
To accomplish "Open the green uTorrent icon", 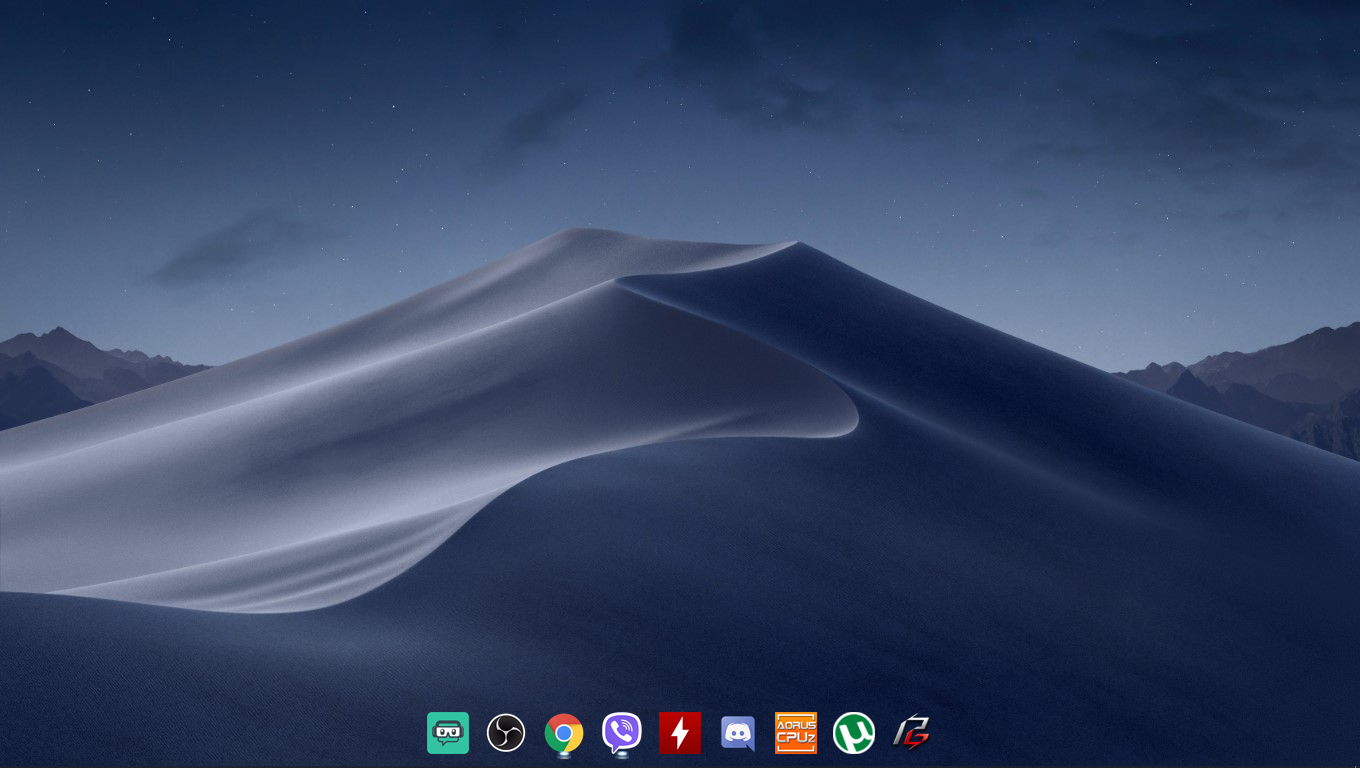I will click(854, 733).
